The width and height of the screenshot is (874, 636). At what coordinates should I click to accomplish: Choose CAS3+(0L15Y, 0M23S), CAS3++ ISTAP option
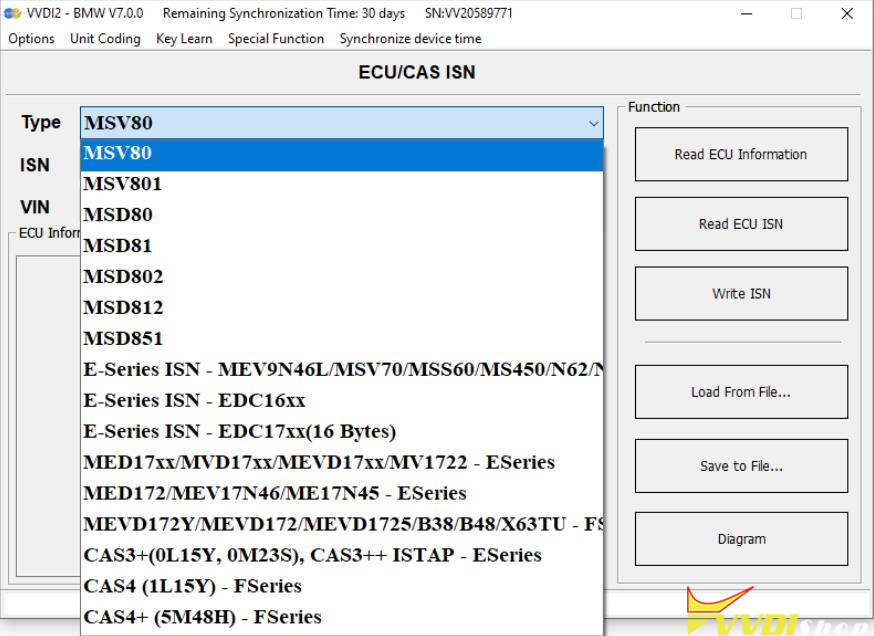[x=342, y=555]
